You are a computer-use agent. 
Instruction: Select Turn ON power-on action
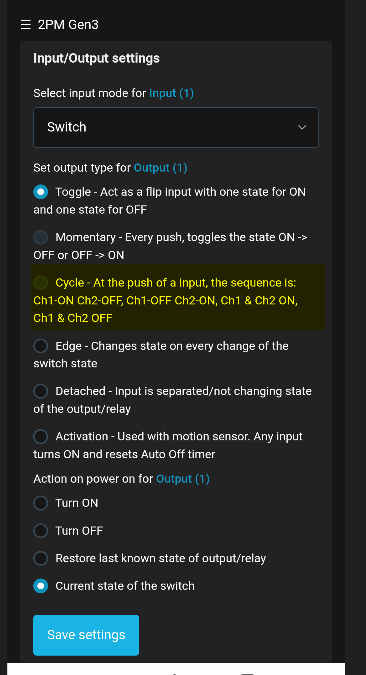(x=40, y=503)
